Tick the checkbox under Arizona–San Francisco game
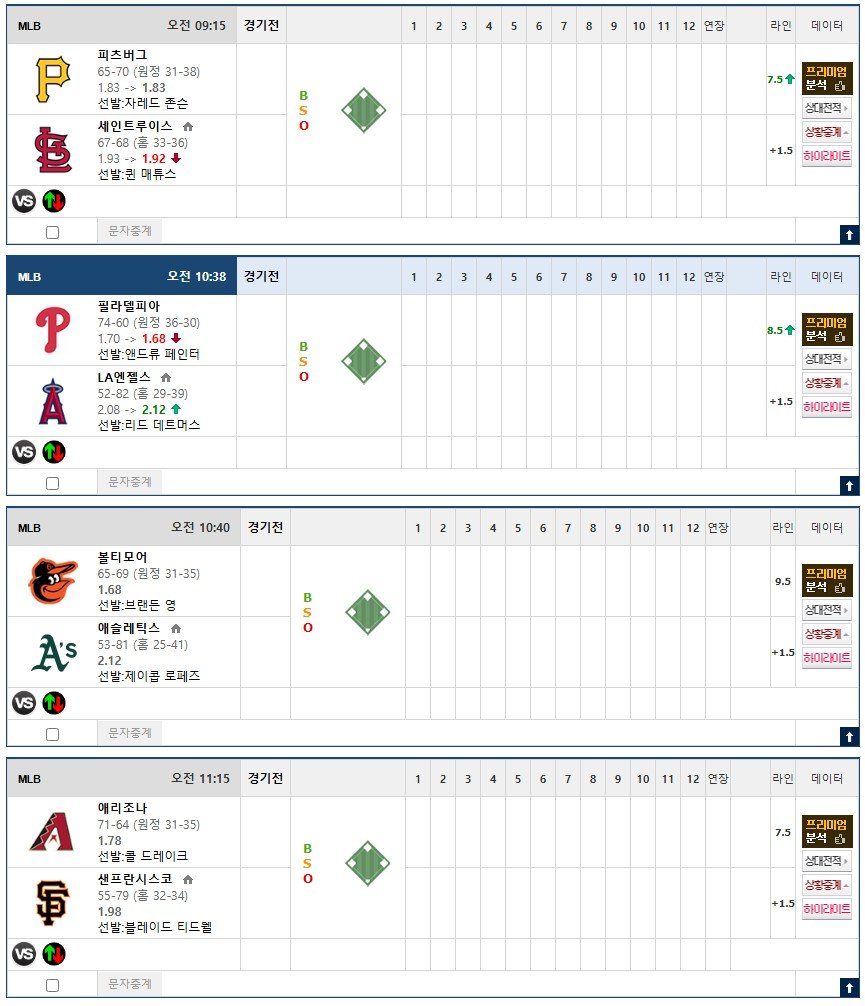Screen dimensions: 865x1006 [x=53, y=985]
